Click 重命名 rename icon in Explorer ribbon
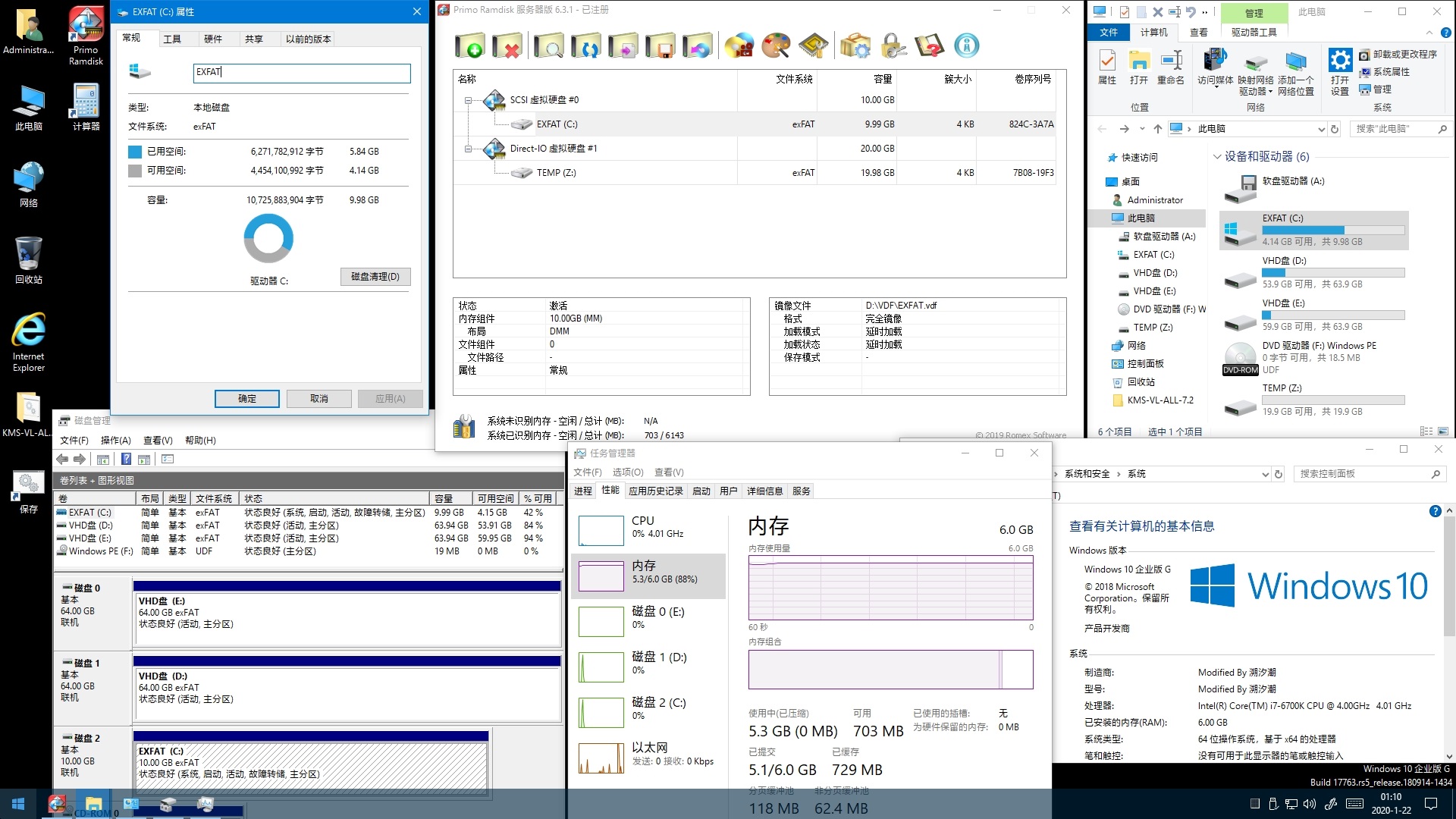Image resolution: width=1456 pixels, height=819 pixels. coord(1171,67)
